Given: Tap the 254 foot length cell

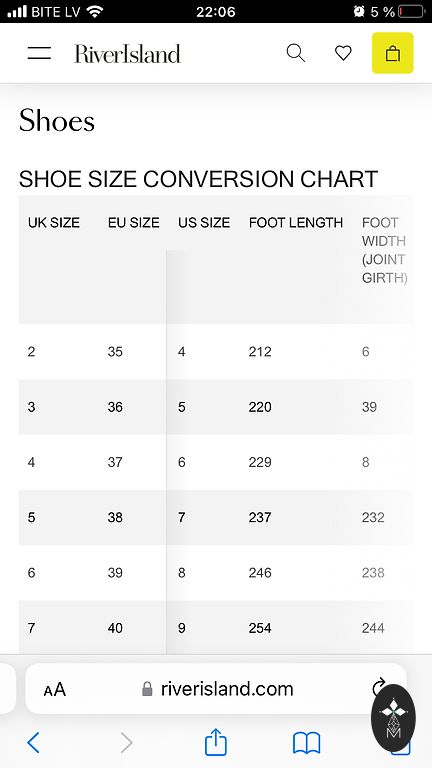Looking at the screenshot, I should tap(260, 628).
